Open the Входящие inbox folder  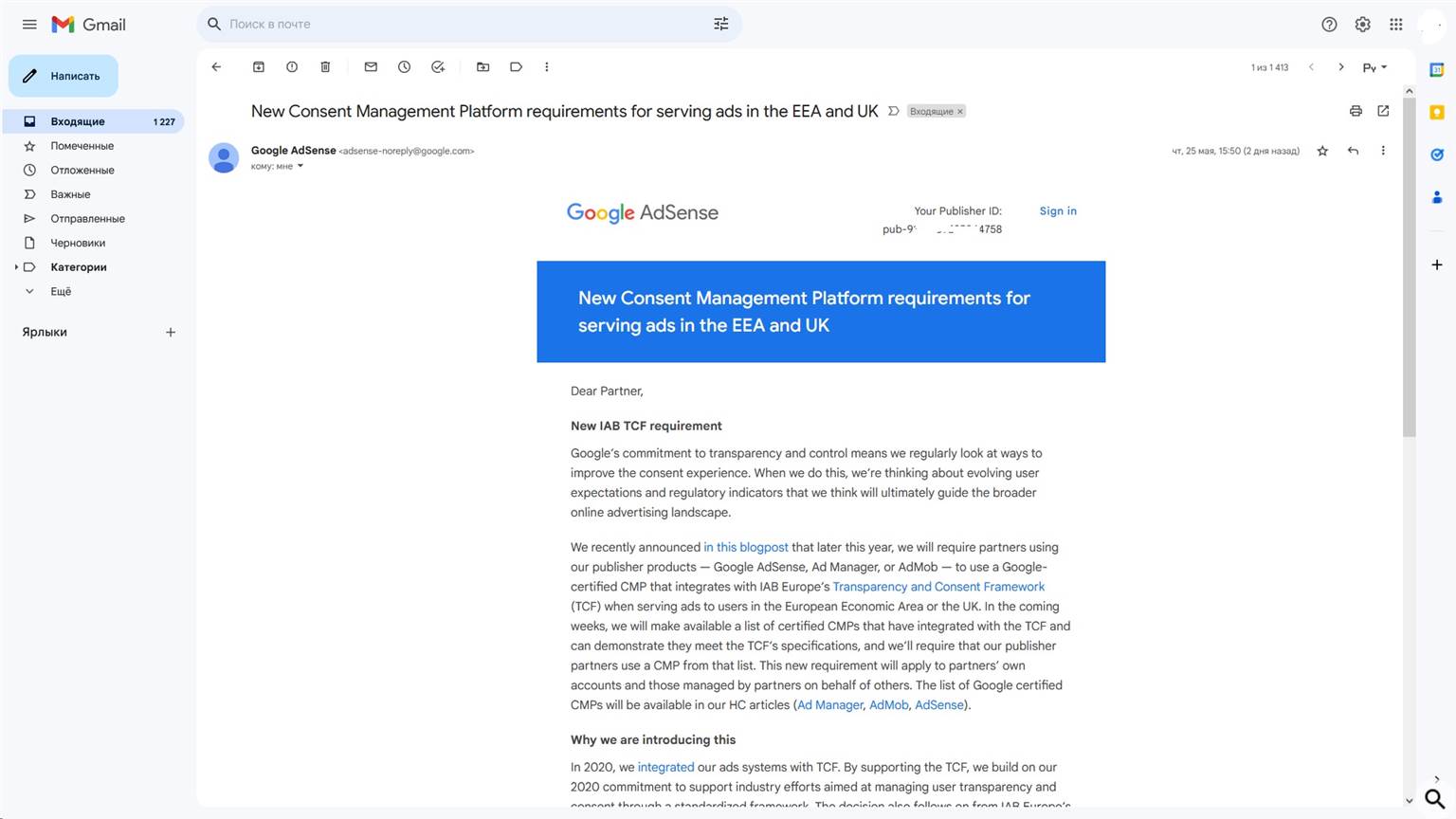pos(93,121)
